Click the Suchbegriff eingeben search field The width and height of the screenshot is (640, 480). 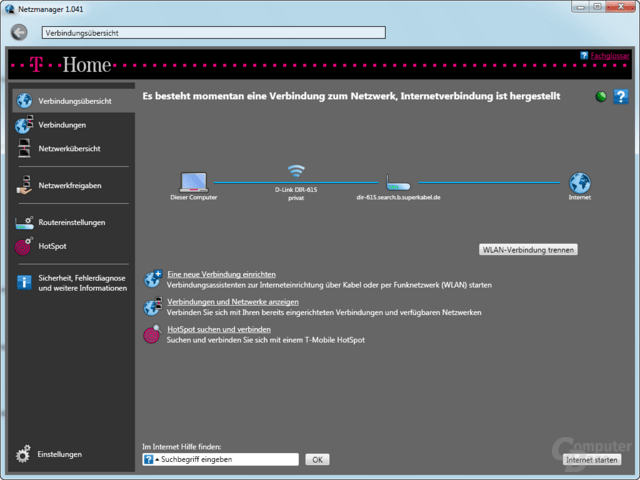click(220, 459)
